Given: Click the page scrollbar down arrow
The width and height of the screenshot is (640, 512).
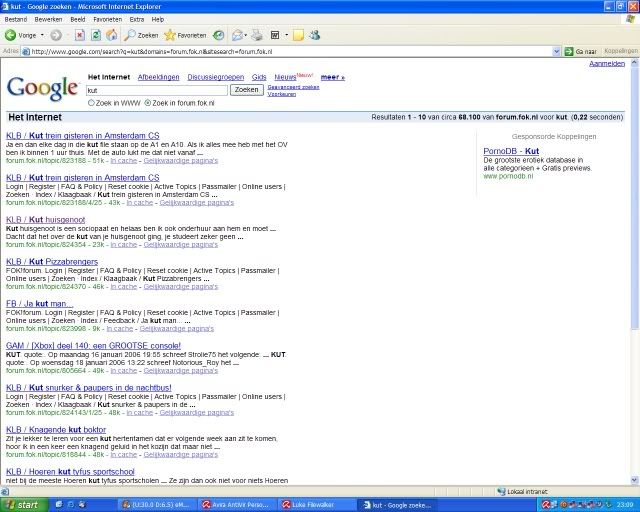Looking at the screenshot, I should 635,480.
